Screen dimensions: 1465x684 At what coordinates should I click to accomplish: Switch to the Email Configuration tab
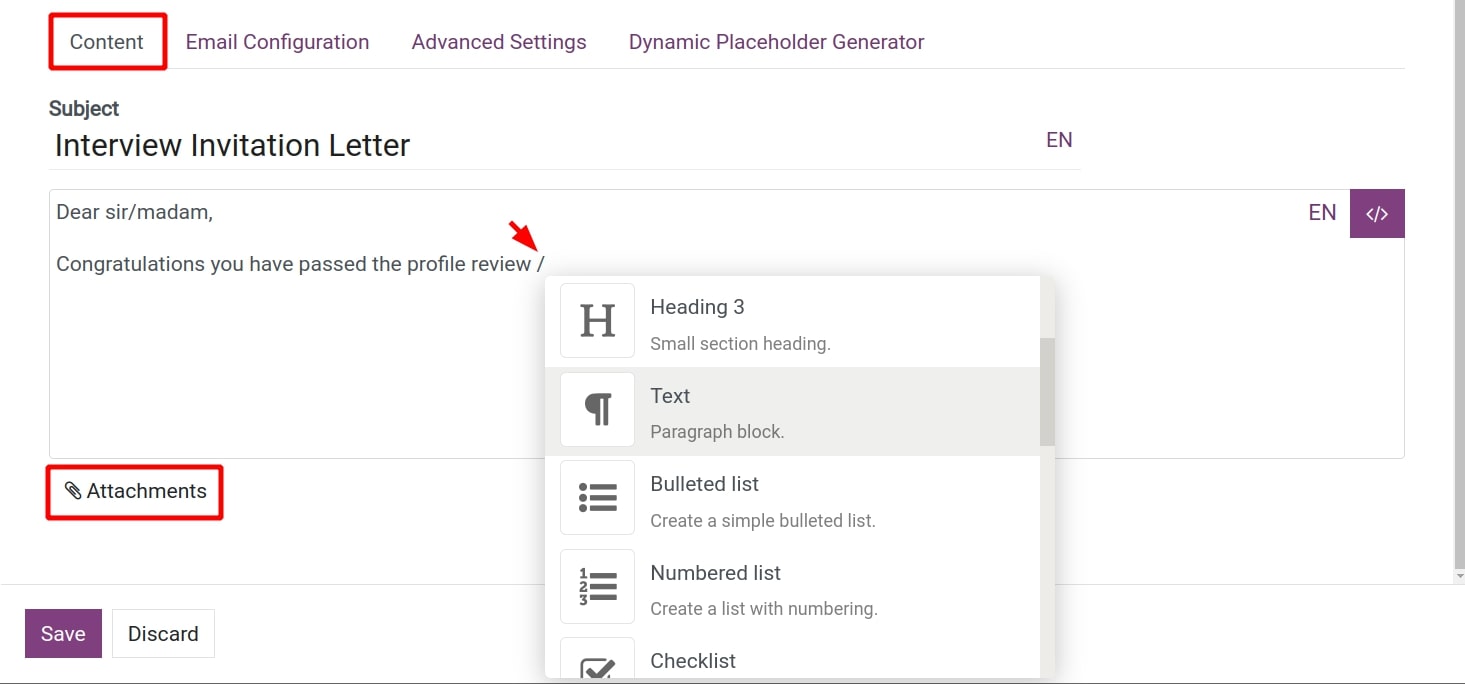(x=277, y=42)
